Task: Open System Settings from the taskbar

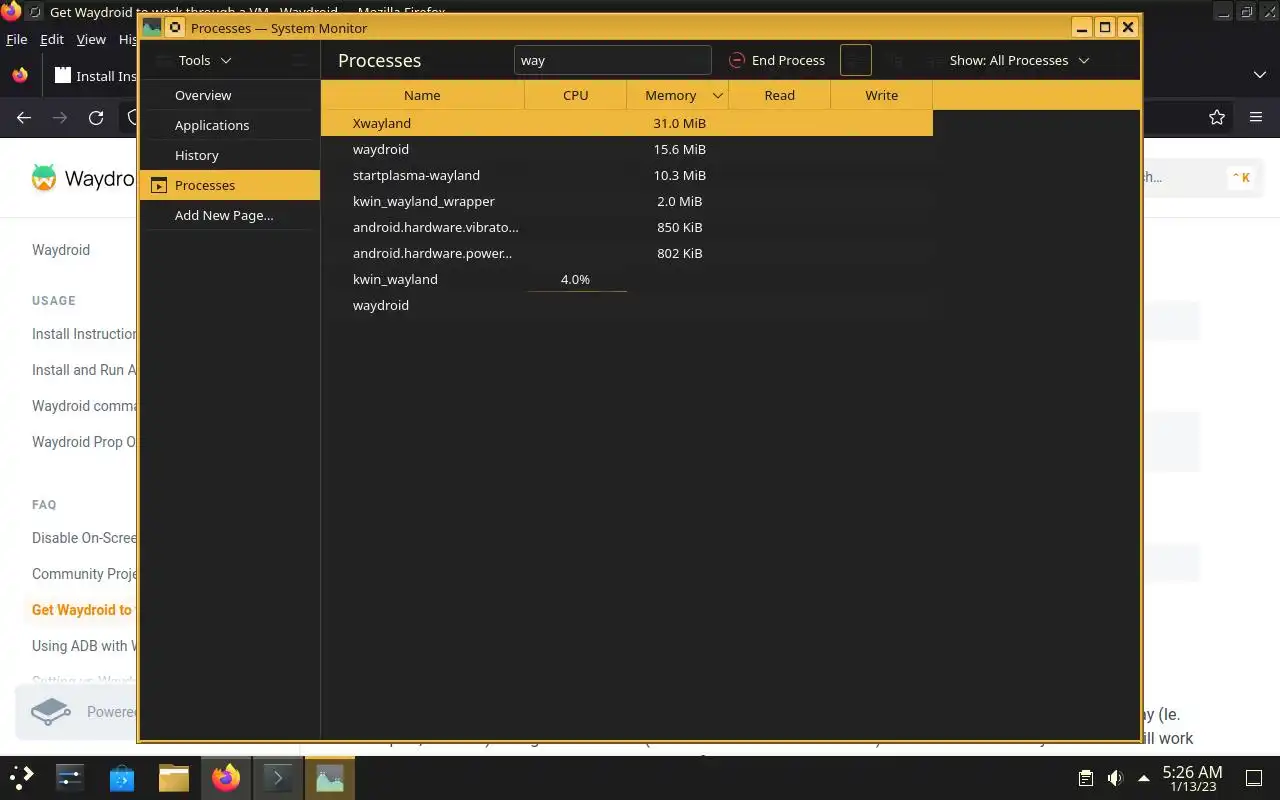Action: click(x=70, y=777)
